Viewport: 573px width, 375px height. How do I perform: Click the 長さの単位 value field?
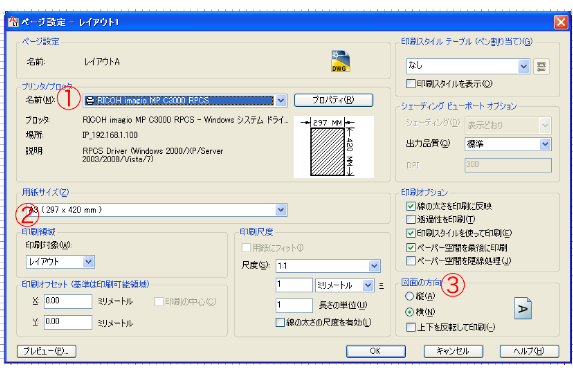click(x=294, y=305)
